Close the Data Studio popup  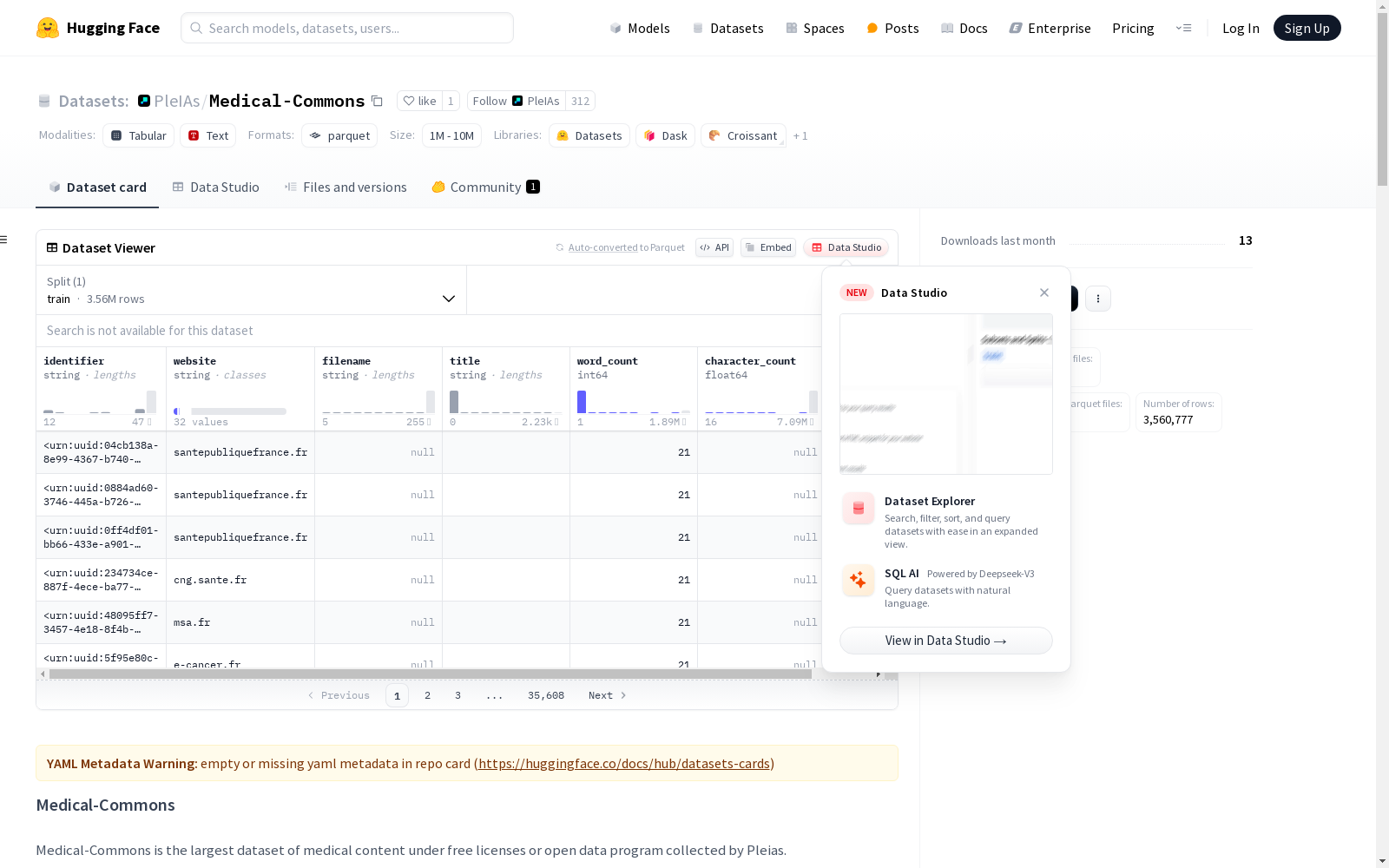coord(1044,293)
